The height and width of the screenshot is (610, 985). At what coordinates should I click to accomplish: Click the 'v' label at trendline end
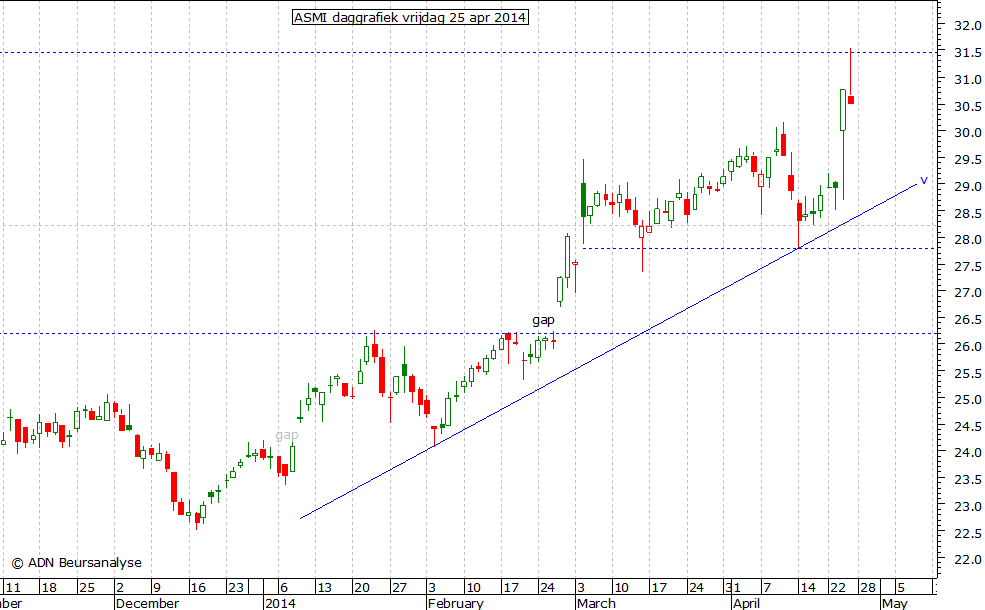pyautogui.click(x=923, y=180)
